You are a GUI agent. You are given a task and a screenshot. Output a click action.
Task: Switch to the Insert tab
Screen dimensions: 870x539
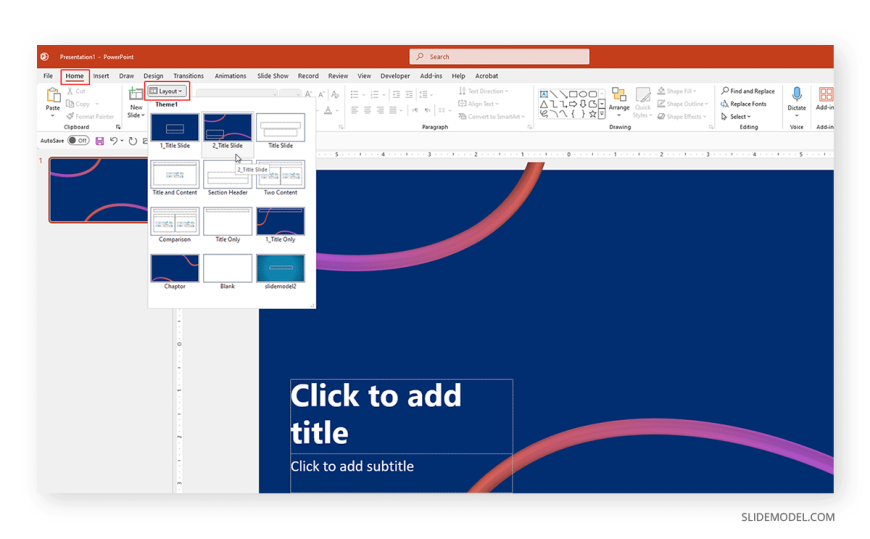(x=101, y=76)
